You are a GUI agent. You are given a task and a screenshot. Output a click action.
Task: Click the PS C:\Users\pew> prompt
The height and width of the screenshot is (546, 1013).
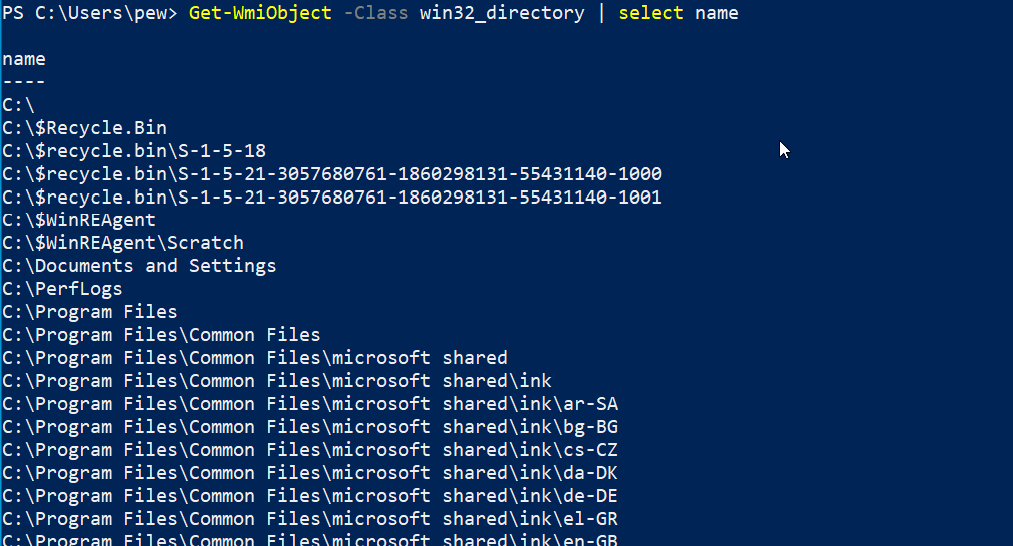pos(89,13)
